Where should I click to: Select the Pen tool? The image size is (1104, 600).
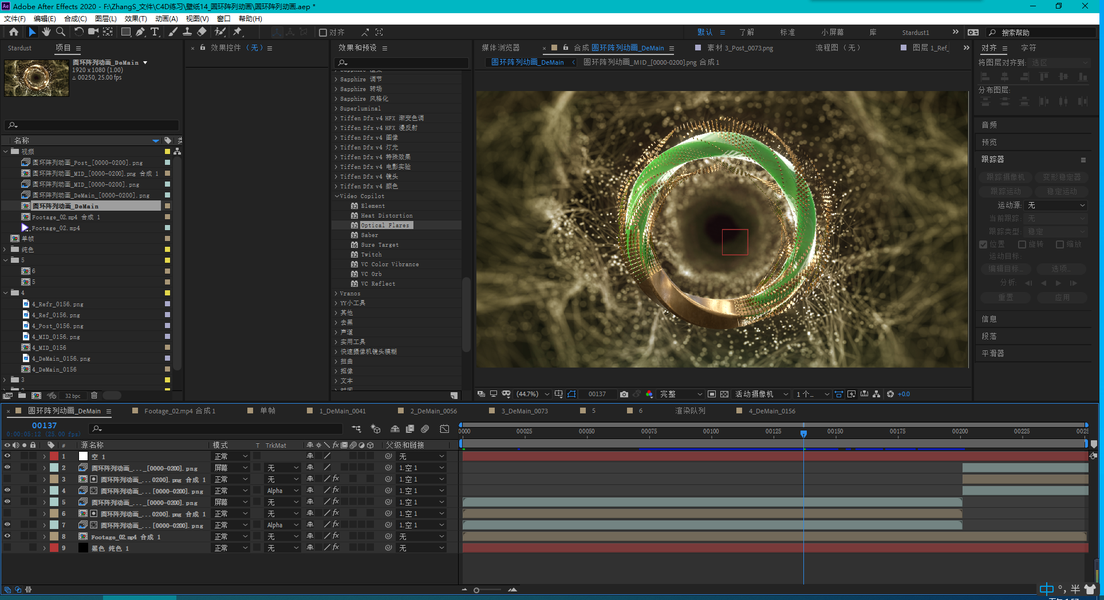(x=141, y=32)
